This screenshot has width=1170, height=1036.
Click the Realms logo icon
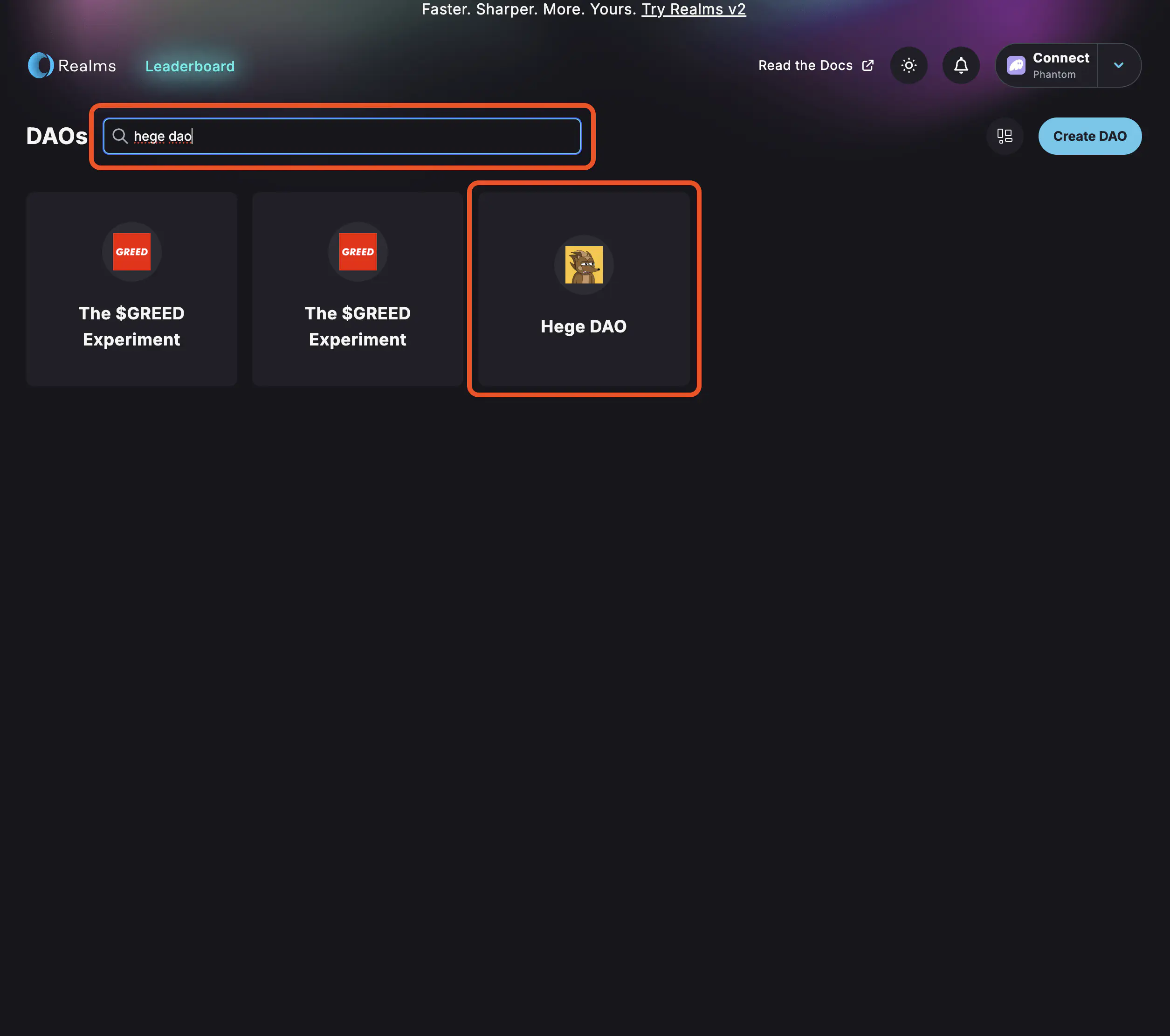[x=41, y=66]
